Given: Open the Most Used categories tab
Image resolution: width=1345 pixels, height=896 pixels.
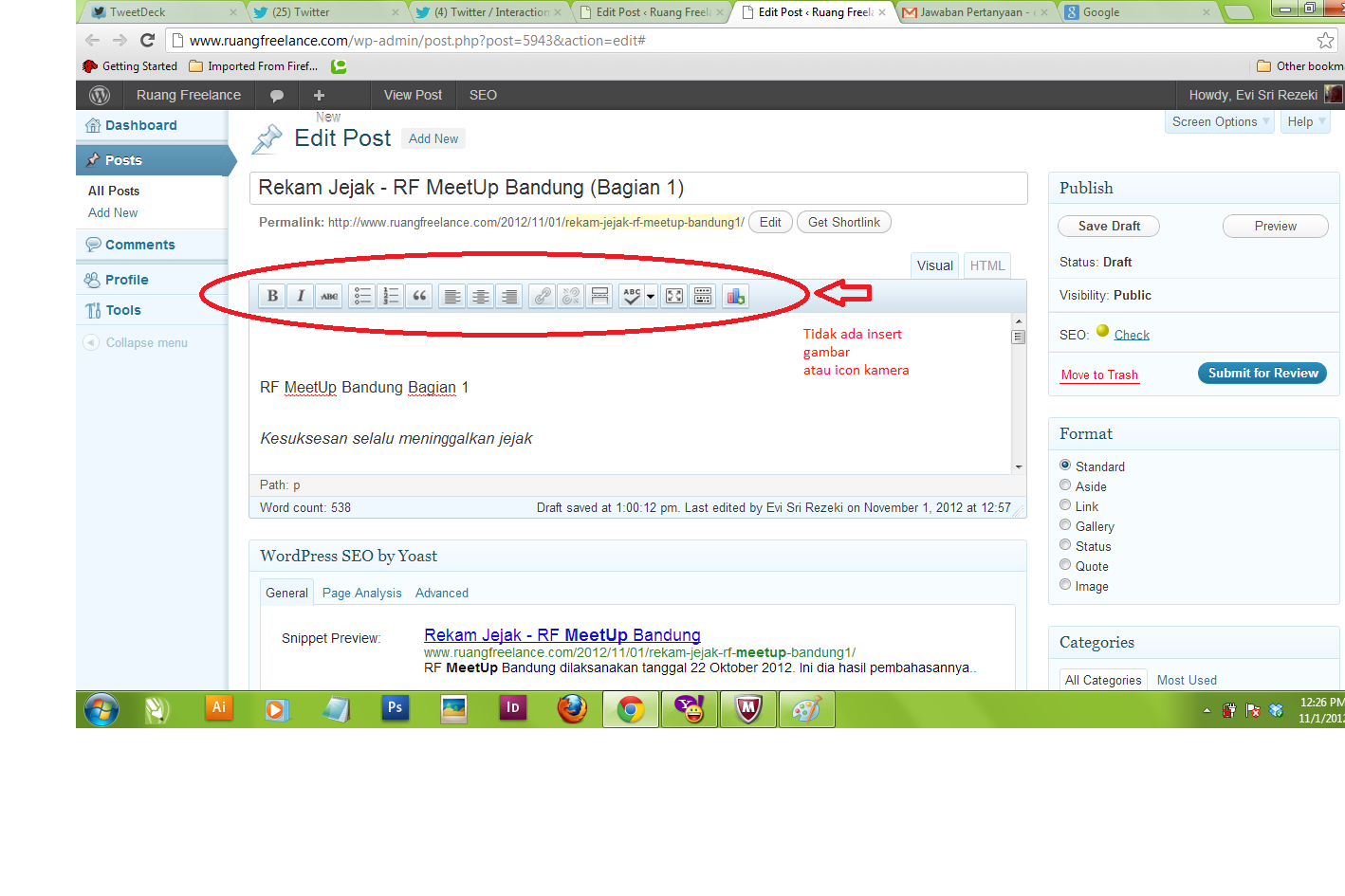Looking at the screenshot, I should (x=1187, y=680).
